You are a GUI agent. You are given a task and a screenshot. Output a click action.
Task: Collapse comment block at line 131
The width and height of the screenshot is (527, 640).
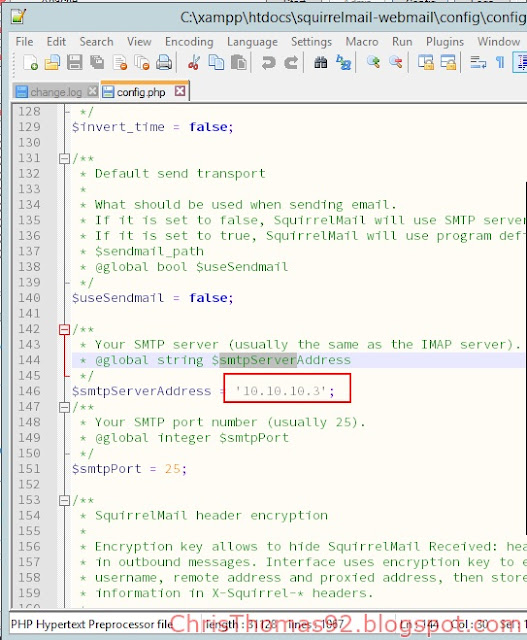point(64,158)
